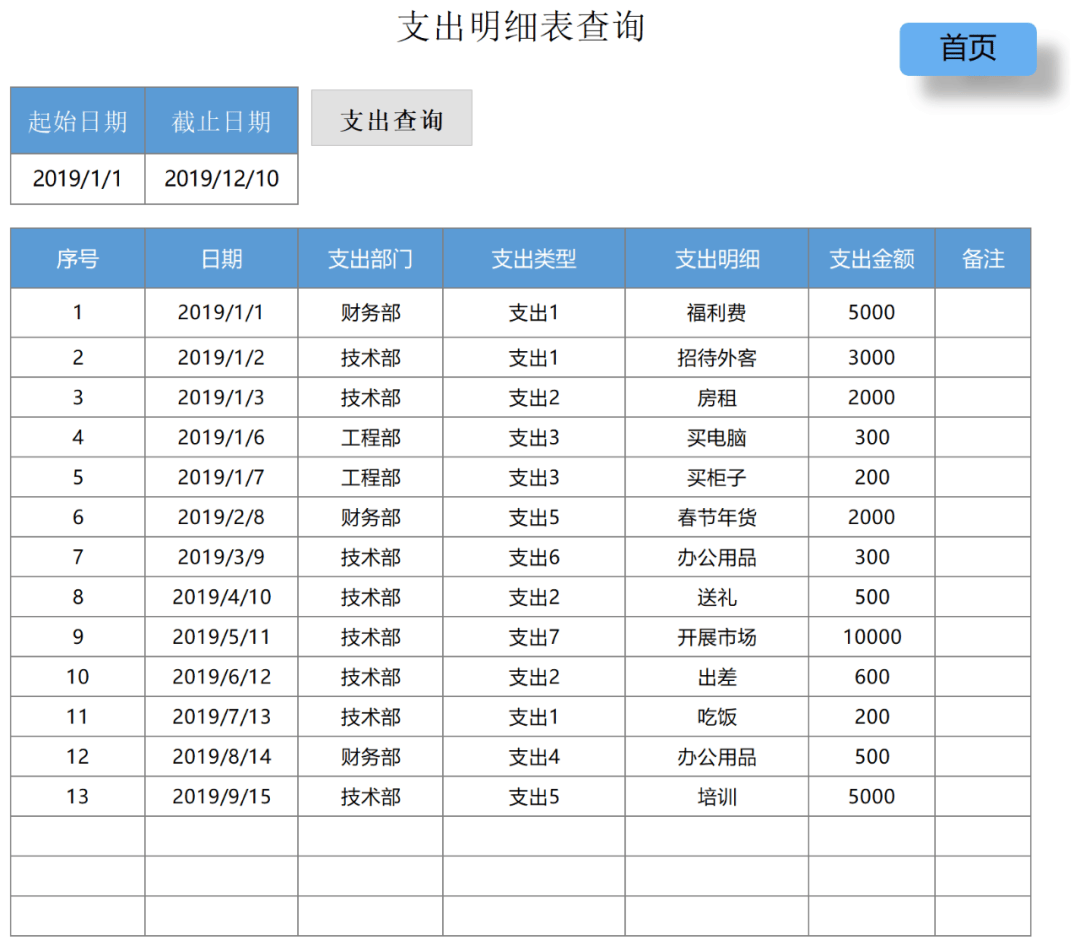
Task: Select the 日期 column header
Action: 220,258
